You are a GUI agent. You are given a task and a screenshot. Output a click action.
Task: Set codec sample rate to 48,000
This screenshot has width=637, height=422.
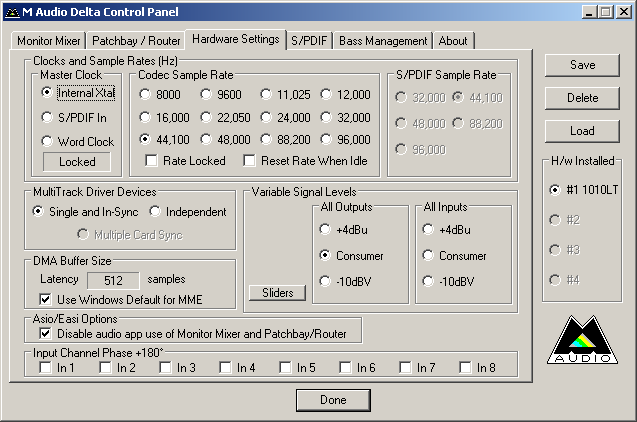(x=206, y=140)
